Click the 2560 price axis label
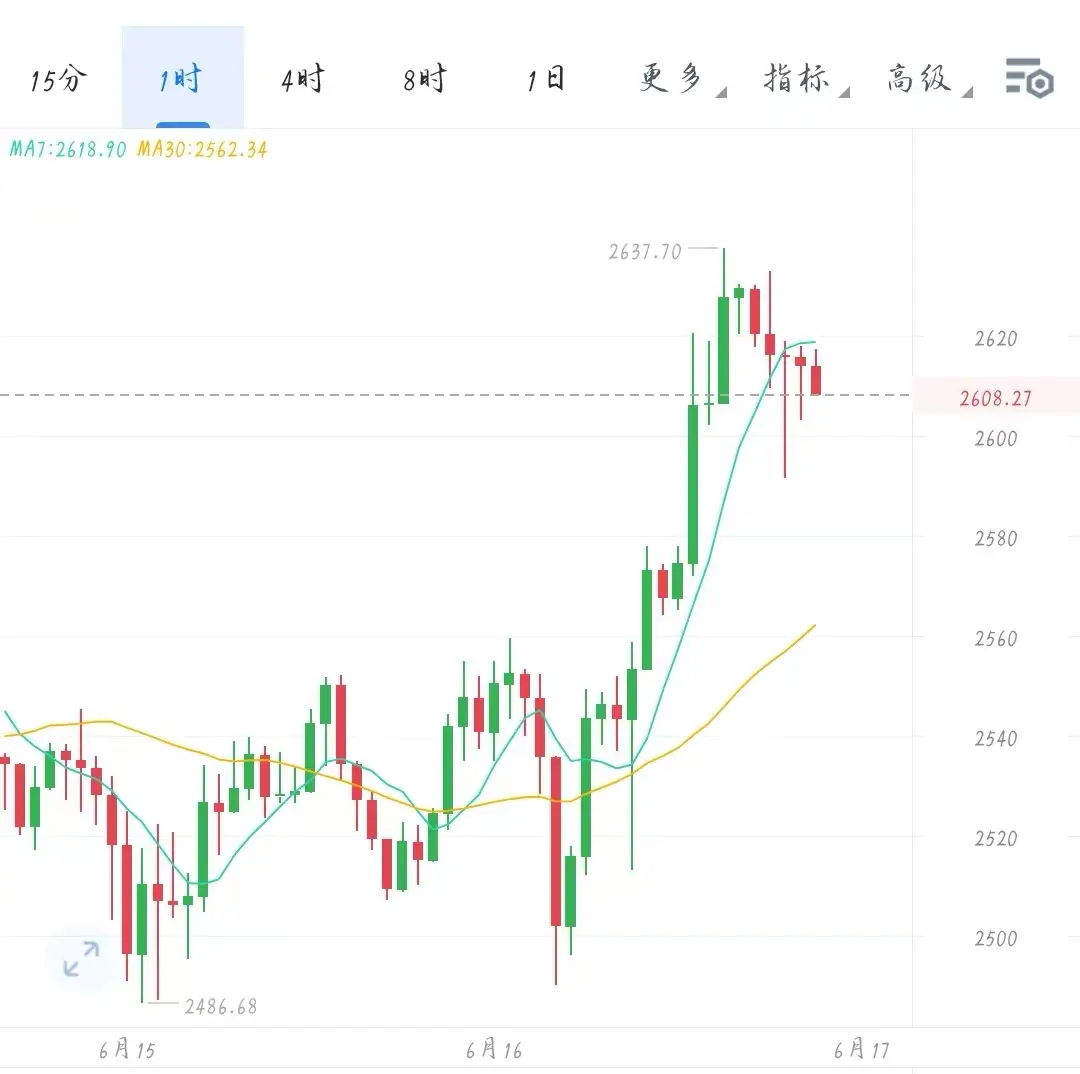This screenshot has width=1080, height=1074. point(996,639)
